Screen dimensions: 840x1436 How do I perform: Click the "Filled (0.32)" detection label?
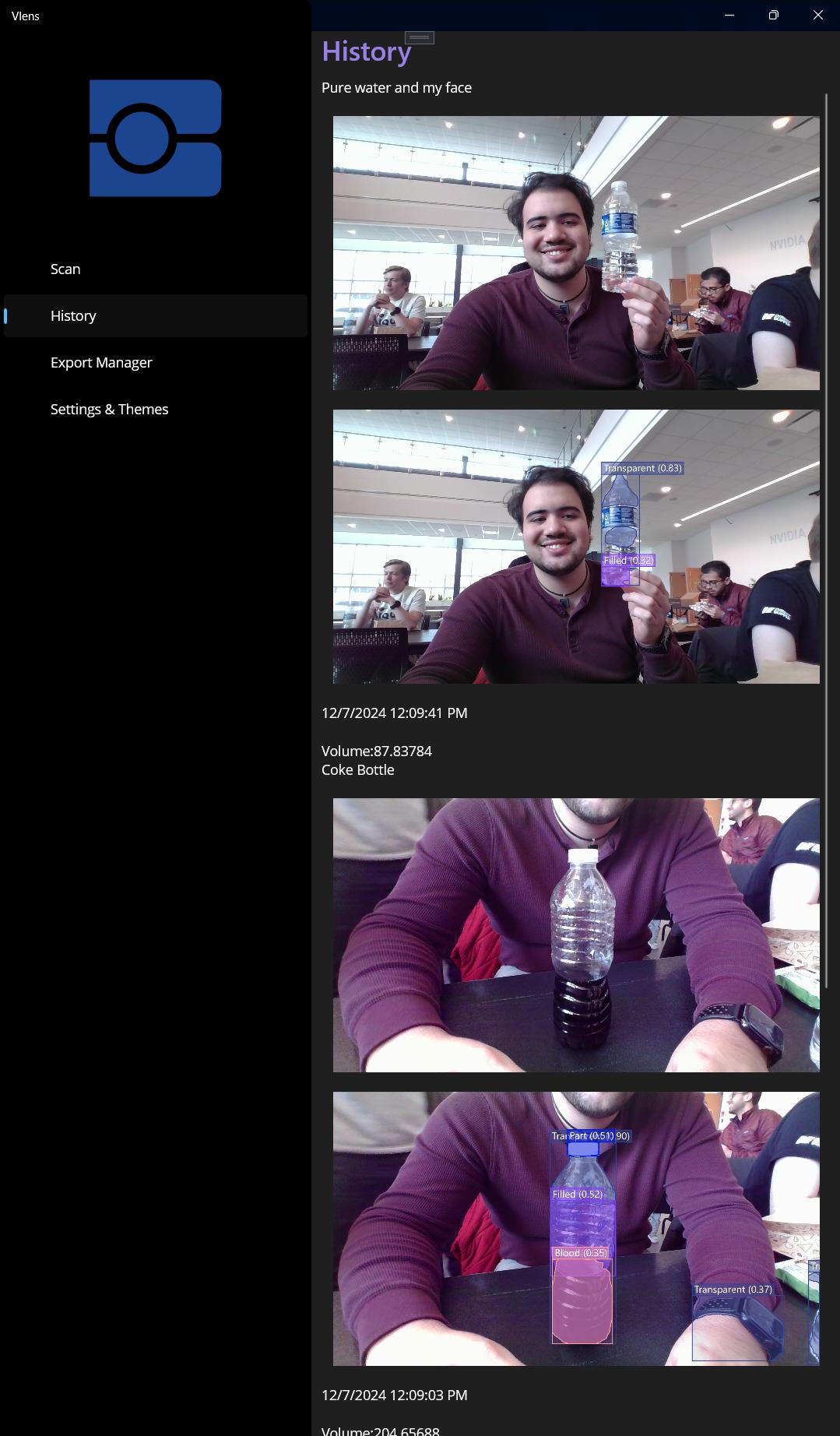(x=628, y=560)
